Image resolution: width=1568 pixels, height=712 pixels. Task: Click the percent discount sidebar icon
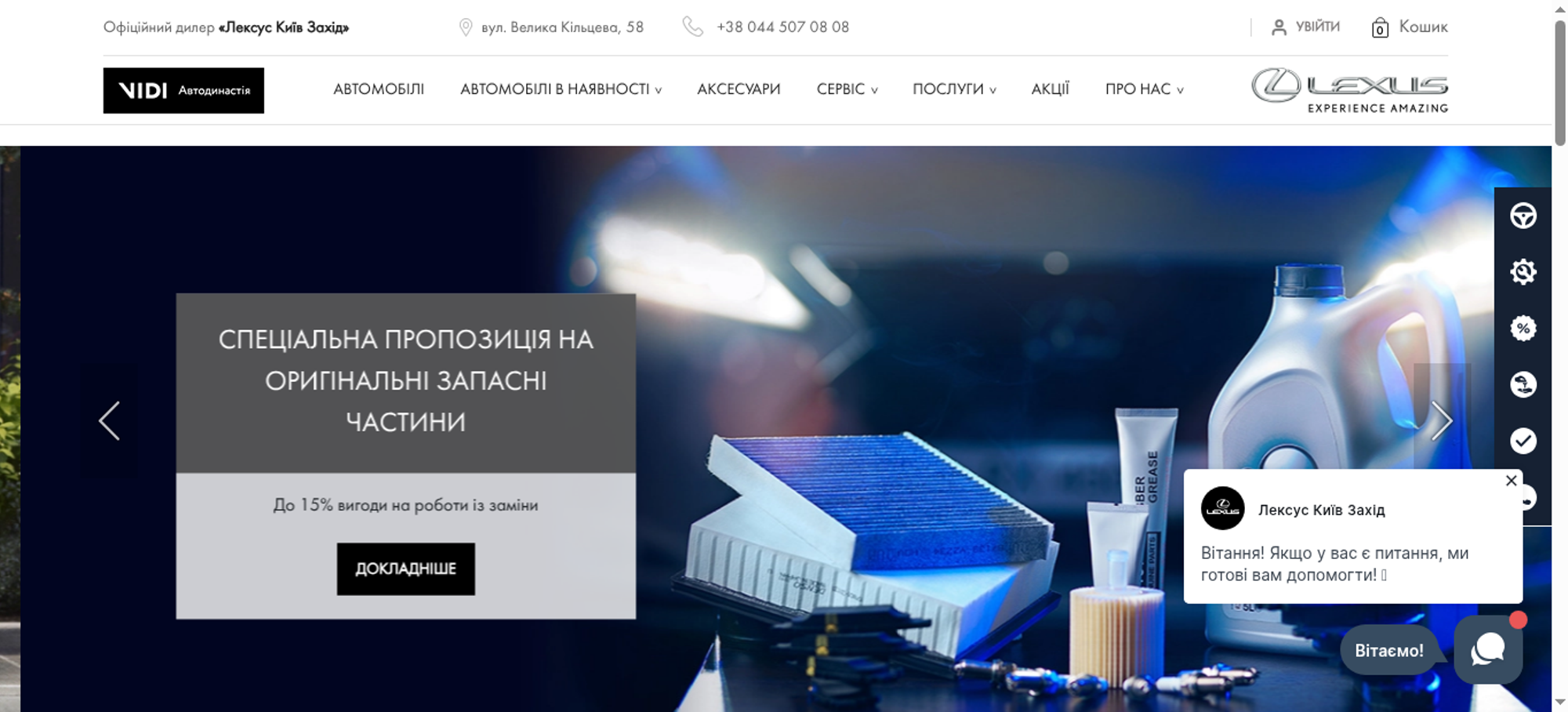[x=1523, y=329]
